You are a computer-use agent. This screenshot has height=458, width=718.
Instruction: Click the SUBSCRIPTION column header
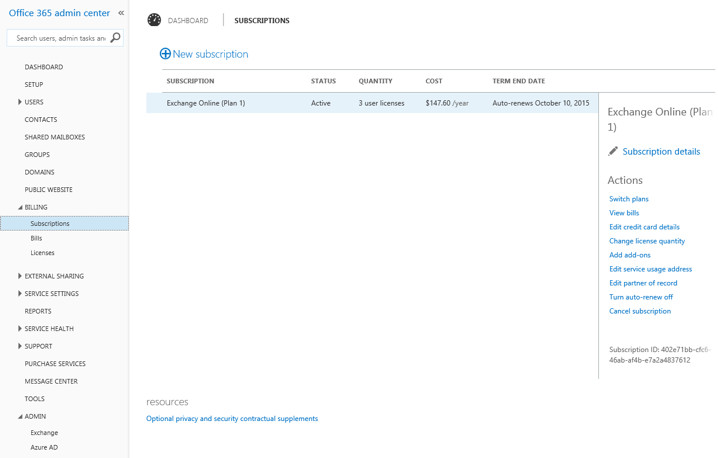tap(190, 81)
